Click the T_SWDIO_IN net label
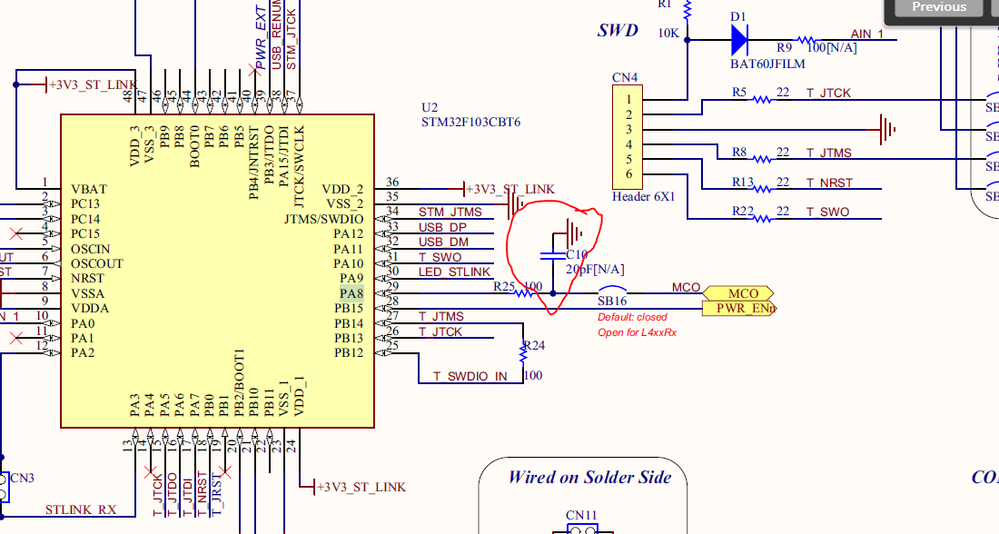999x534 pixels. [470, 377]
